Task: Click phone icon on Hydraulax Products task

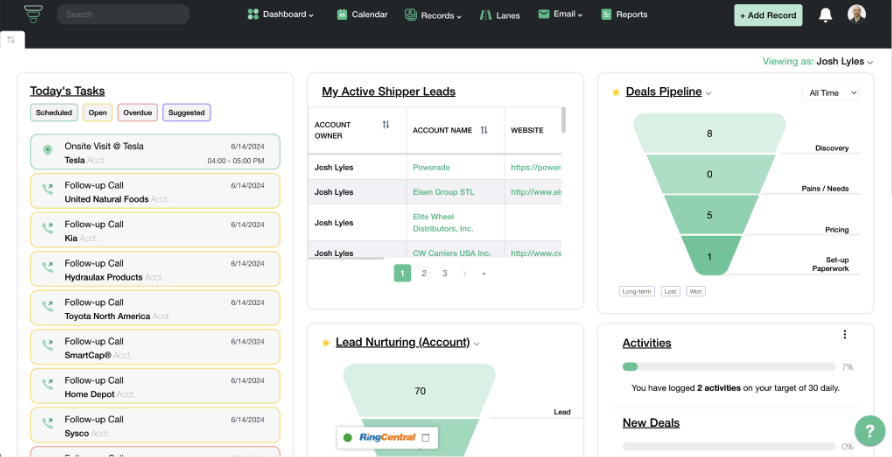Action: click(48, 267)
